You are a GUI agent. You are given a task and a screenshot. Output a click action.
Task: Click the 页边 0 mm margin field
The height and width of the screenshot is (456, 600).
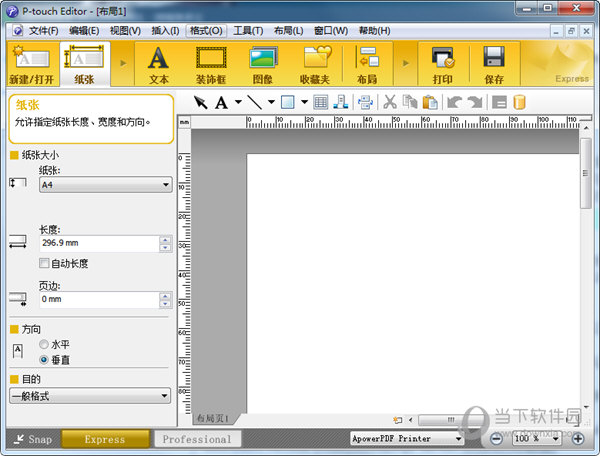point(99,299)
